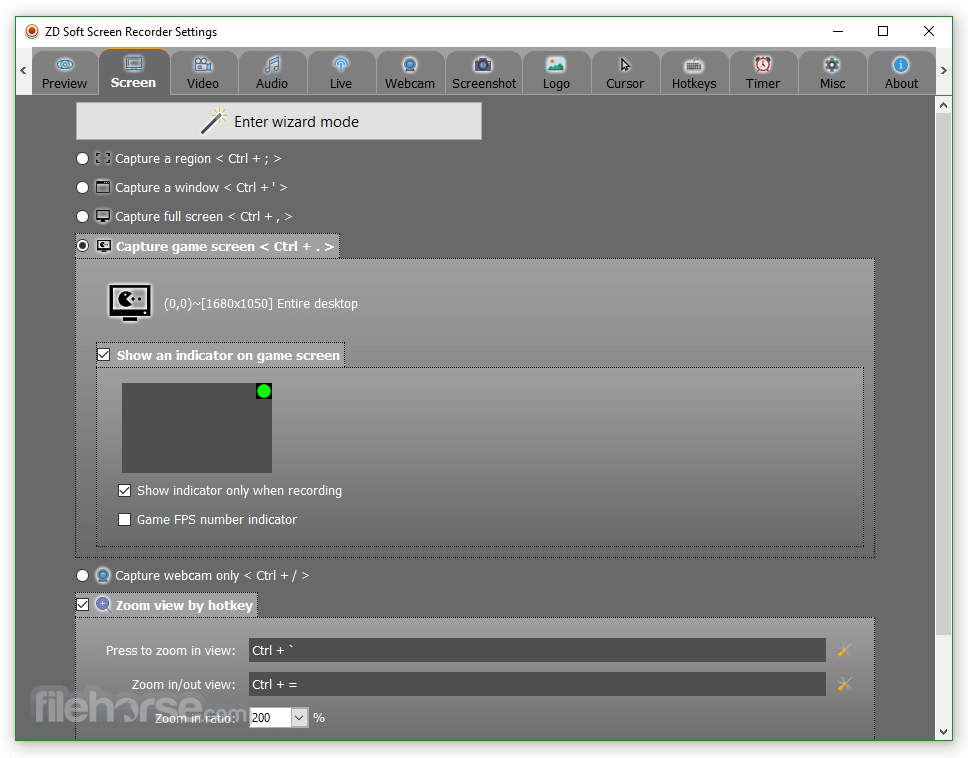Clear the Press to zoom in view hotkey
Screen dimensions: 968x758
844,651
